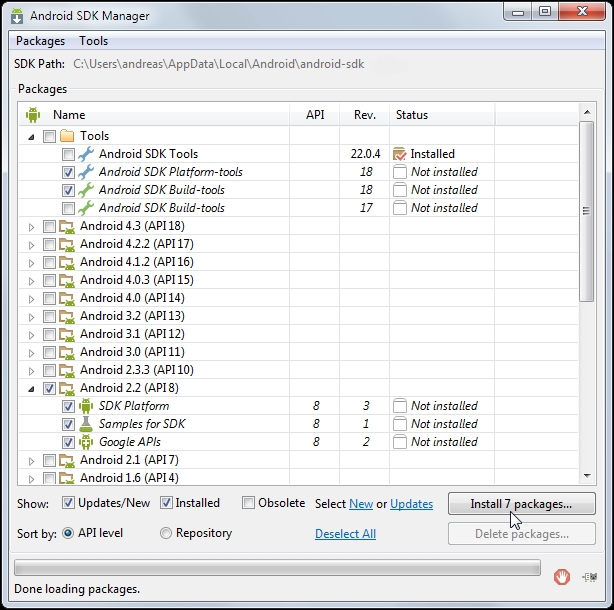Click Android 4.0.3 (API 15) folder icon

click(67, 281)
